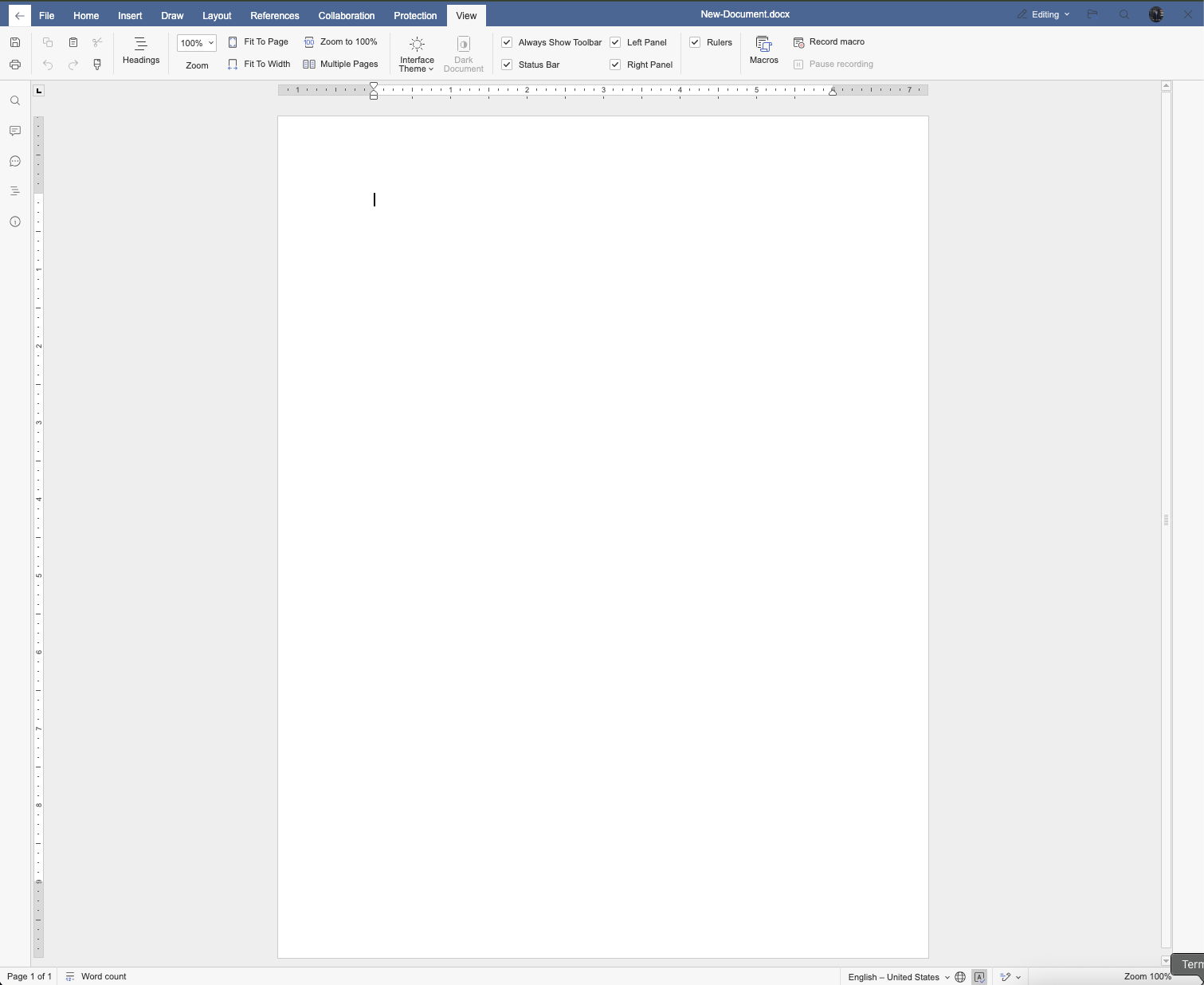
Task: Click the Fit To Width button
Action: click(x=259, y=64)
